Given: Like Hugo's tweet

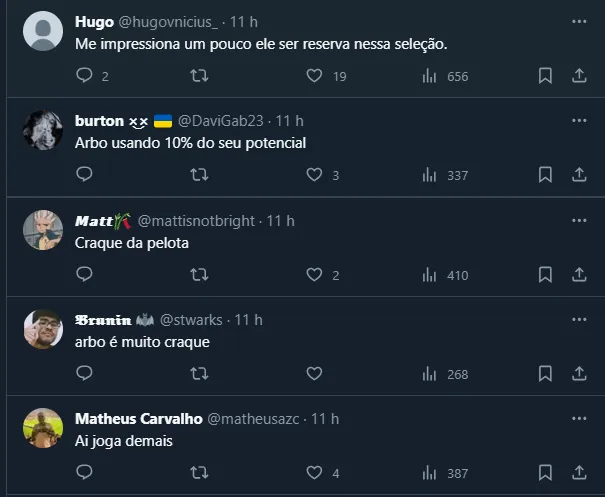Looking at the screenshot, I should [x=314, y=75].
